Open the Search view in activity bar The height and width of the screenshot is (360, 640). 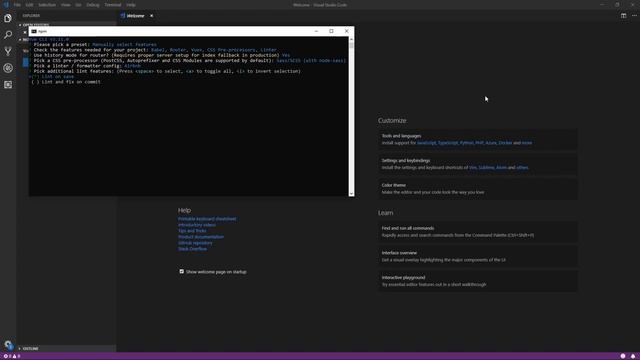pos(8,35)
